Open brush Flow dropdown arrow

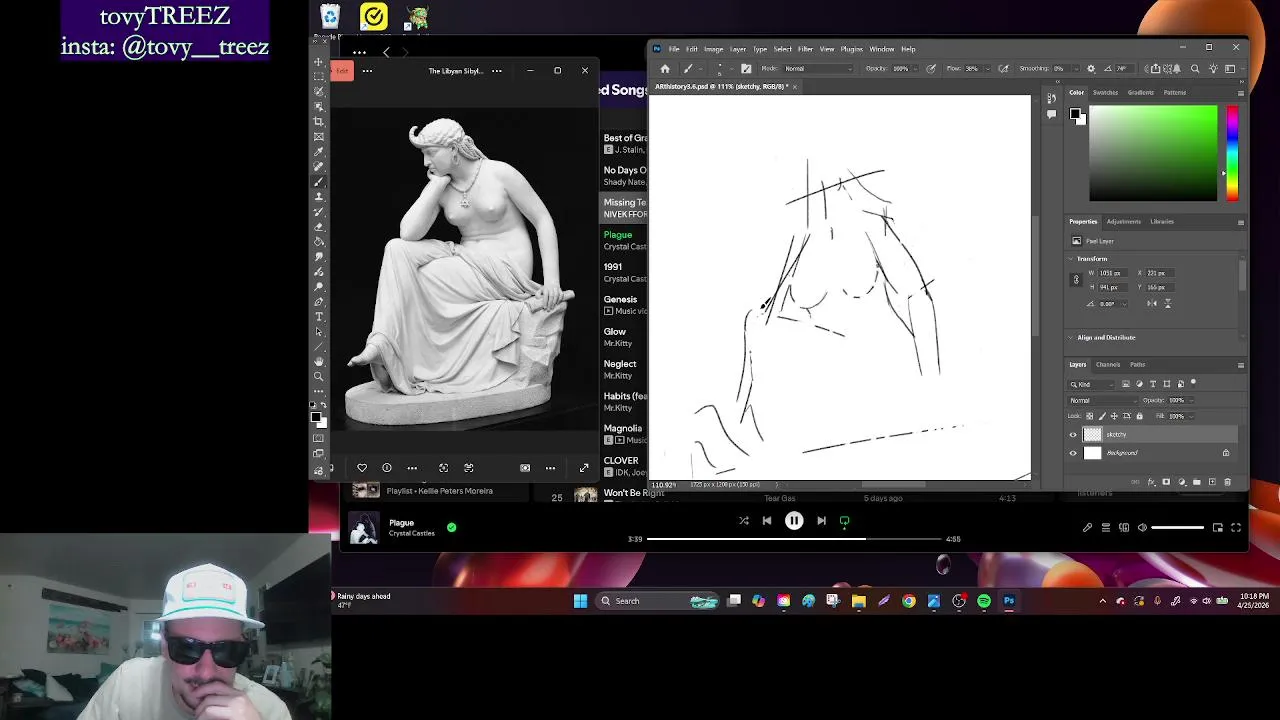pos(988,68)
